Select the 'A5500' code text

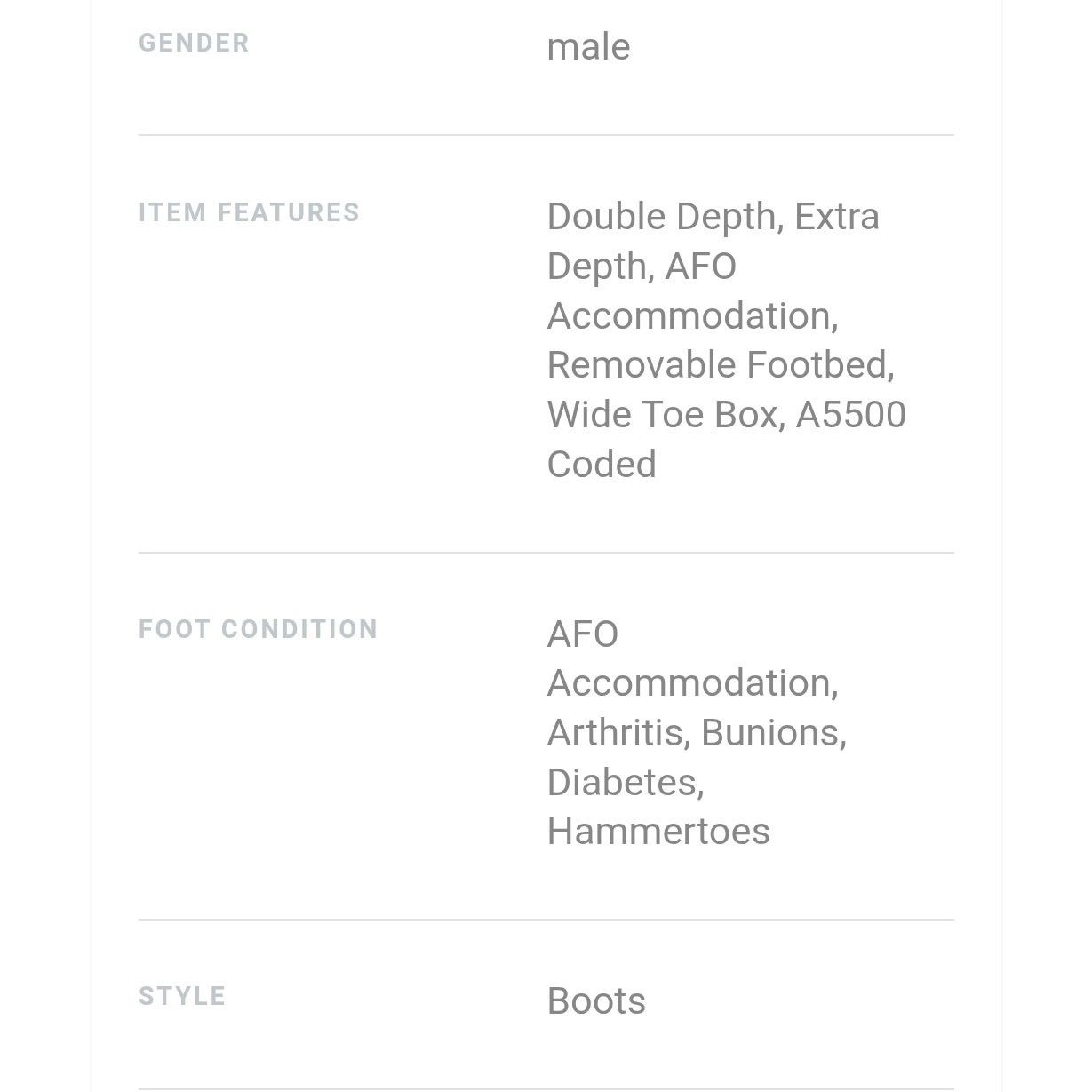point(850,415)
